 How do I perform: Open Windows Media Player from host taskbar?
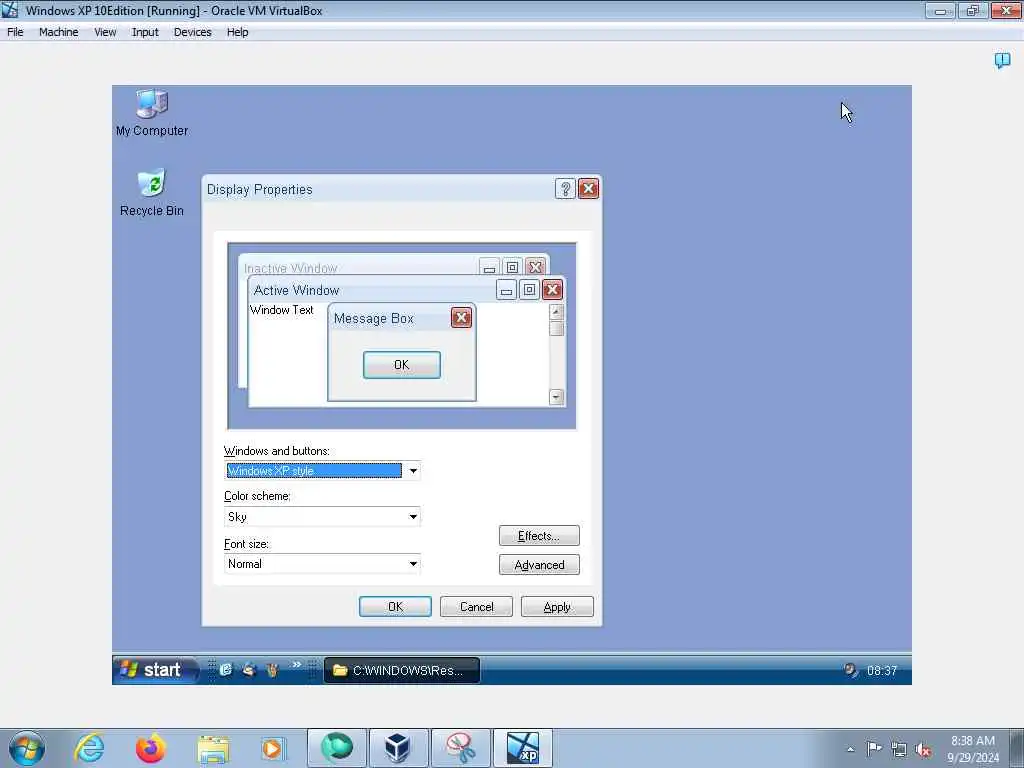[x=272, y=748]
